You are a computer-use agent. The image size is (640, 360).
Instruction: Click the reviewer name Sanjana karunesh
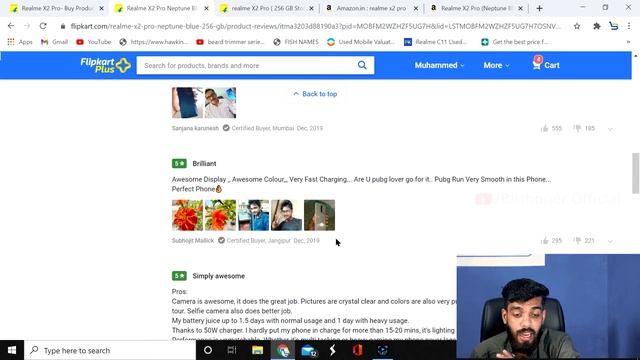(x=195, y=129)
